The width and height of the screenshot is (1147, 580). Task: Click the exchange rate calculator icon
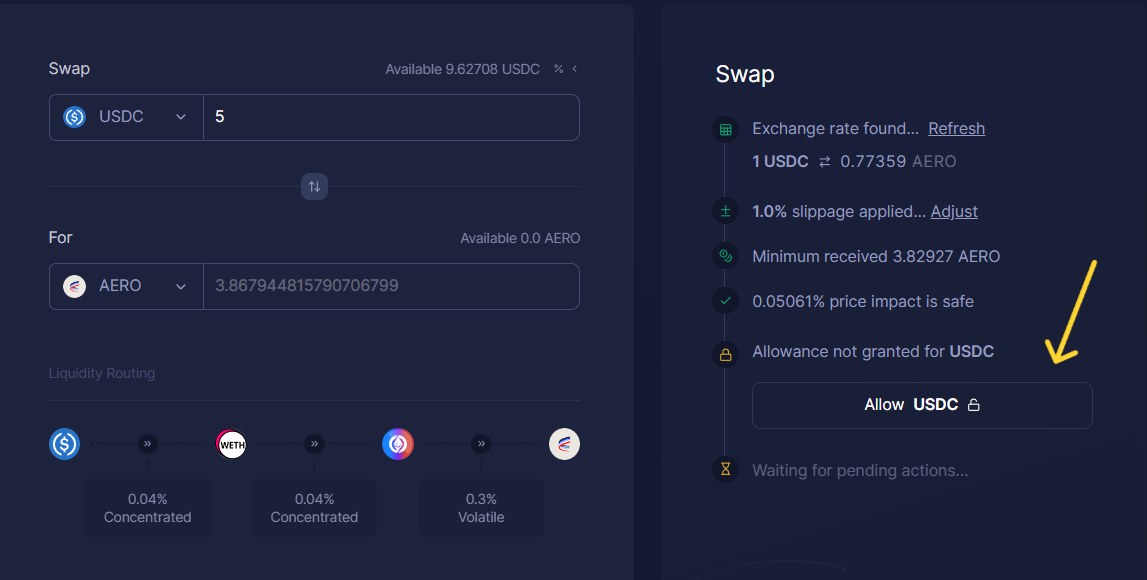pos(725,129)
